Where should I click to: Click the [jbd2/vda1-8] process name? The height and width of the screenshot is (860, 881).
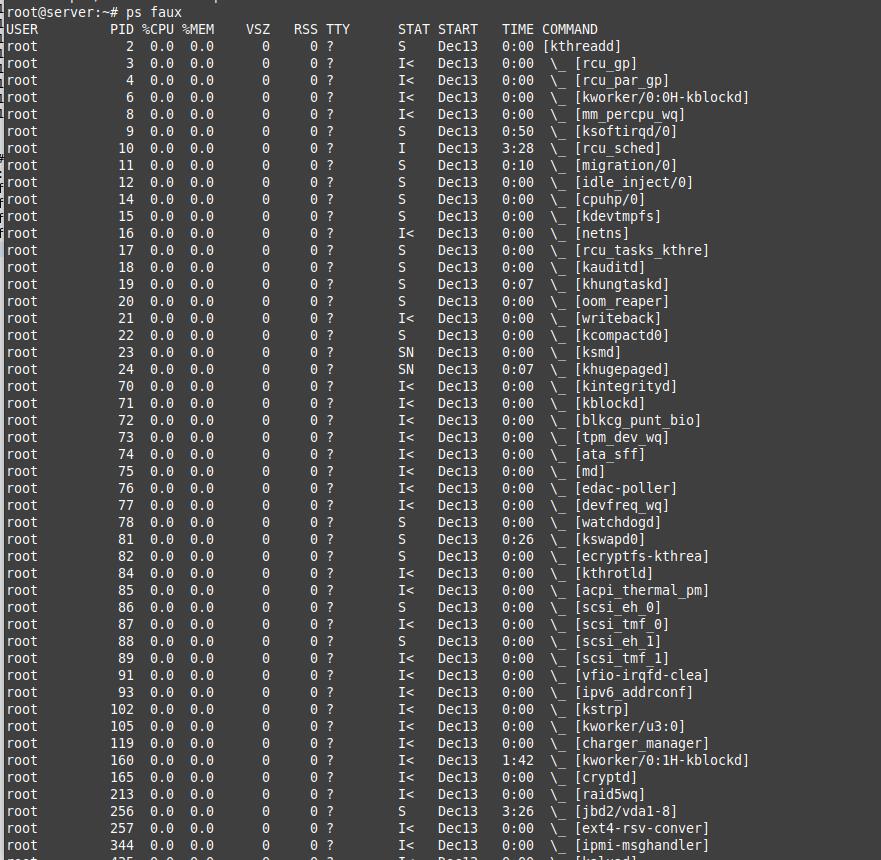pos(625,811)
